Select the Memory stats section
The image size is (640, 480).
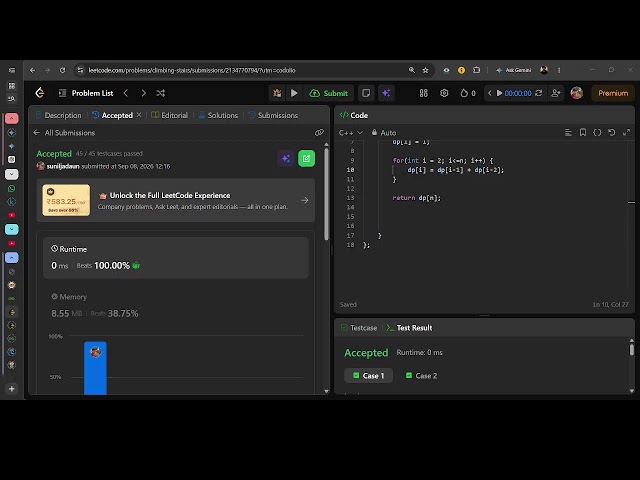pos(176,305)
